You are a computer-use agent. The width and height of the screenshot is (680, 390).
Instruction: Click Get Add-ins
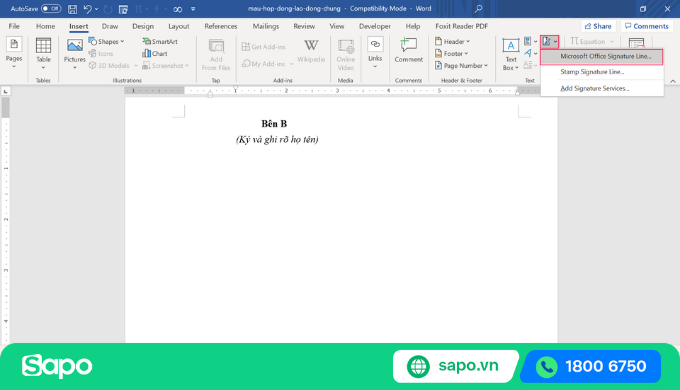(x=264, y=47)
